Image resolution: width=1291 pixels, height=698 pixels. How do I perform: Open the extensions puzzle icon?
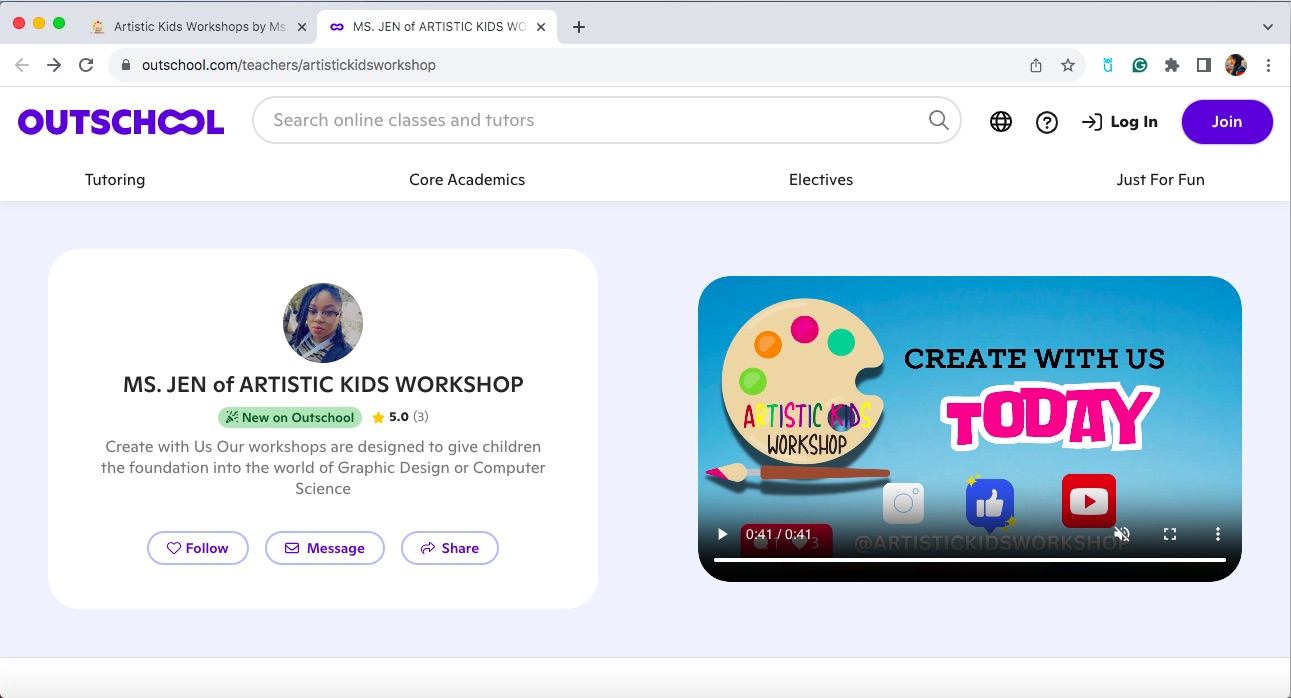[1172, 65]
